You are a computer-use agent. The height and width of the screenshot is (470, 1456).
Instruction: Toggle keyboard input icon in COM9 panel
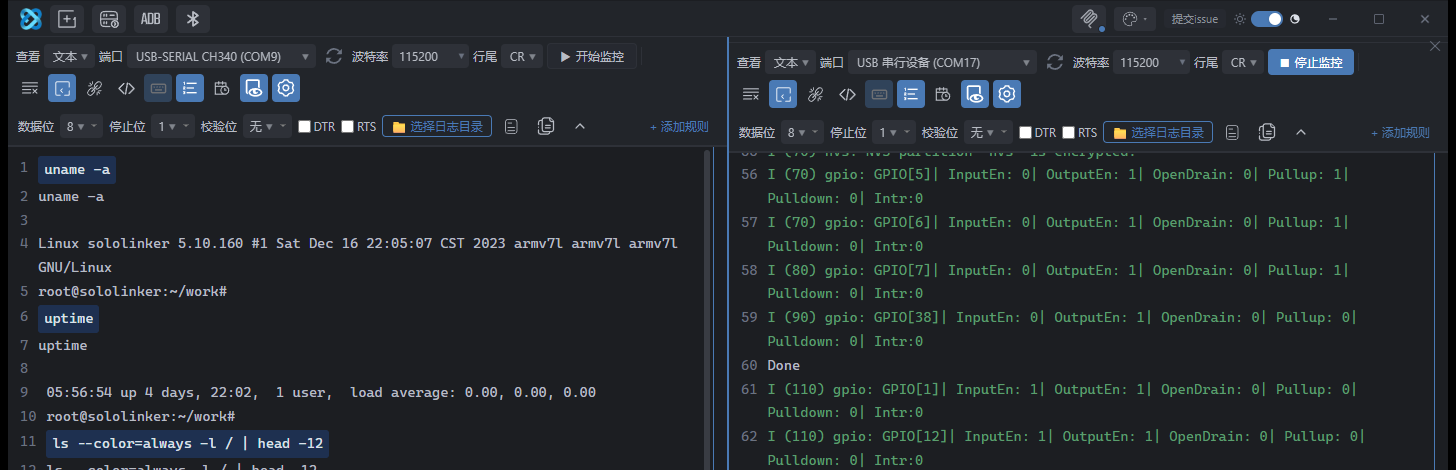158,88
